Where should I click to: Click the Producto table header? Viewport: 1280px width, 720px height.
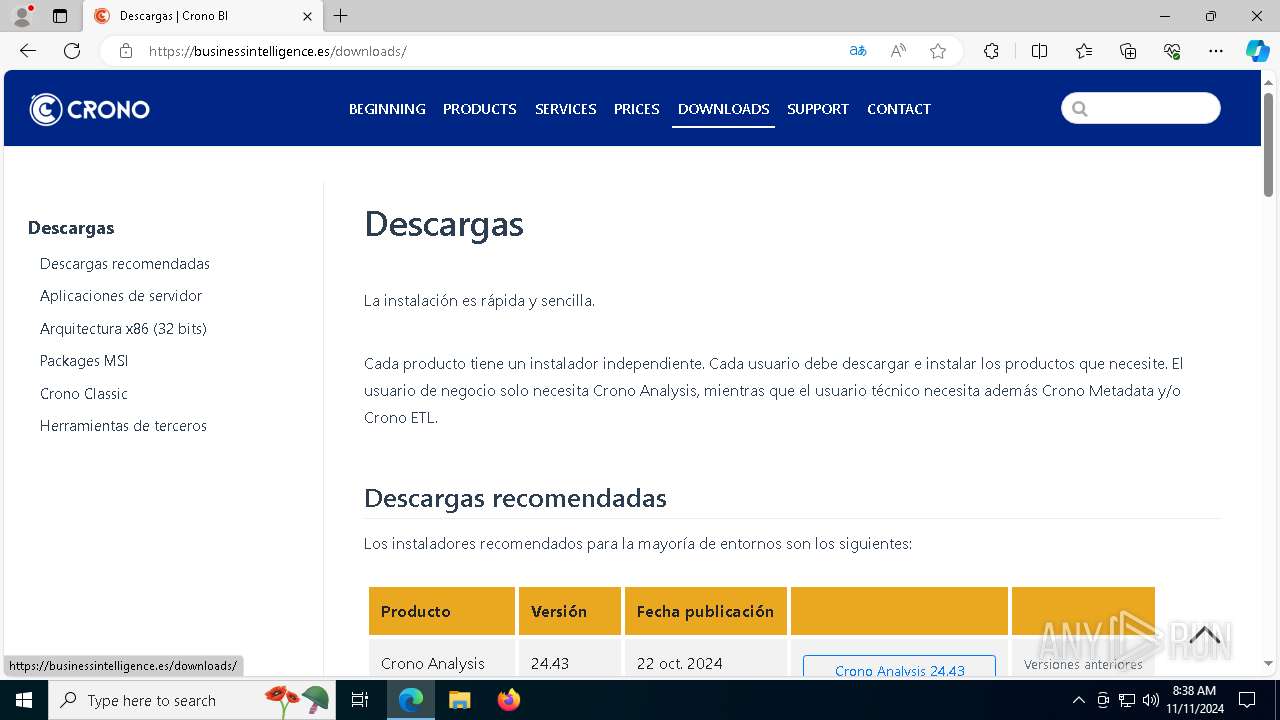[442, 611]
